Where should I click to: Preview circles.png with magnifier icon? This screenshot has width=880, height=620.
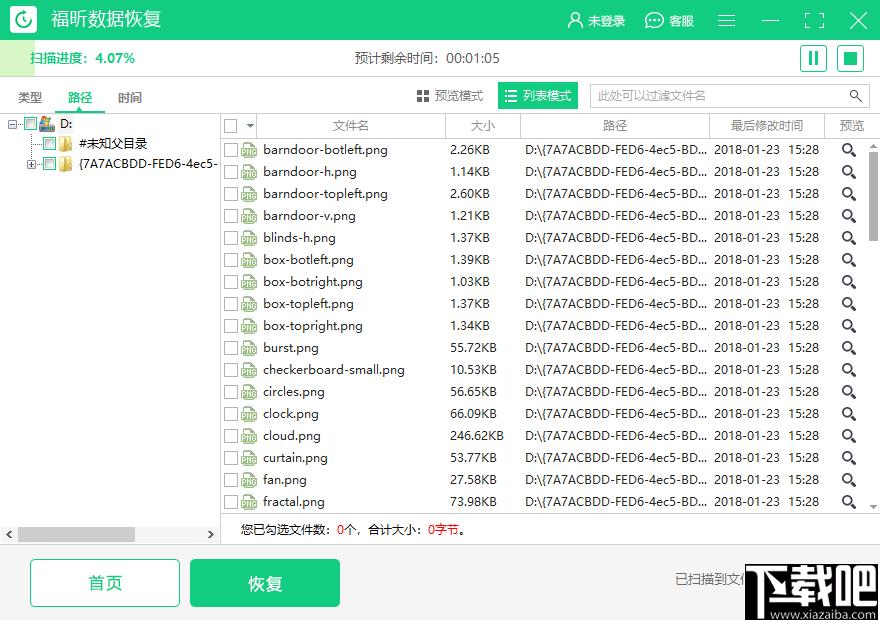coord(849,392)
